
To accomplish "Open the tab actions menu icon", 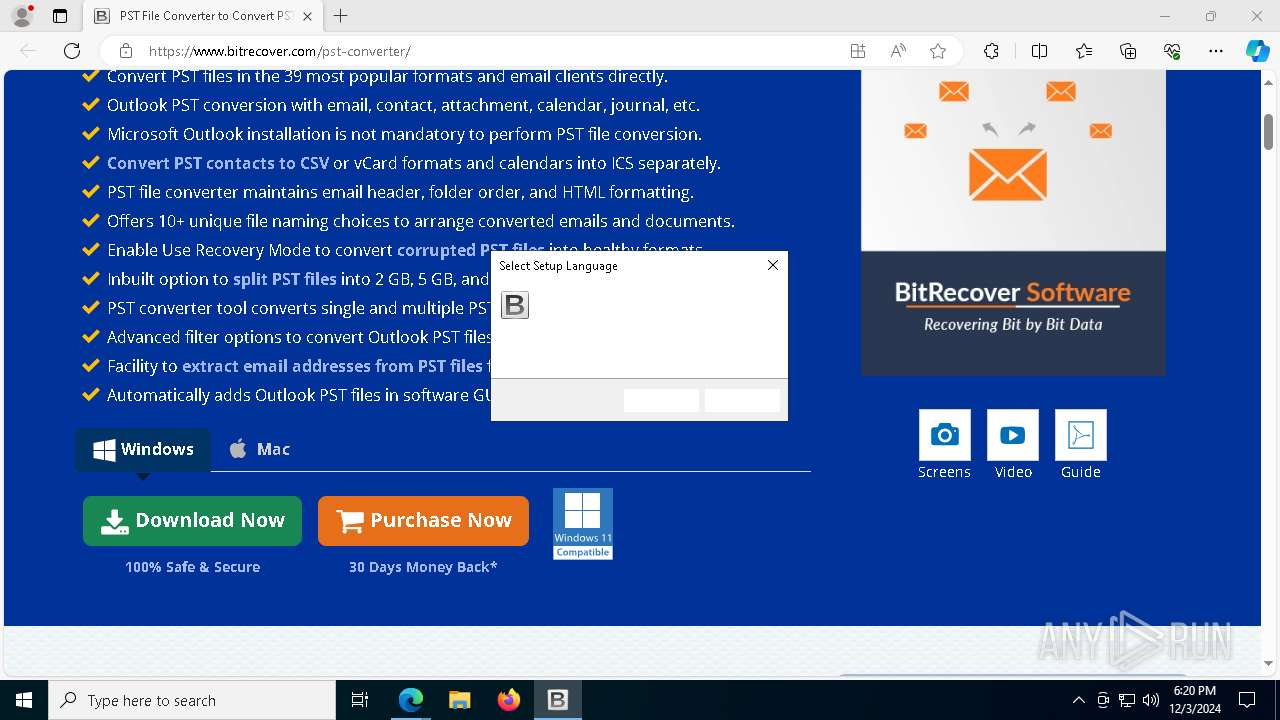I will 60,16.
